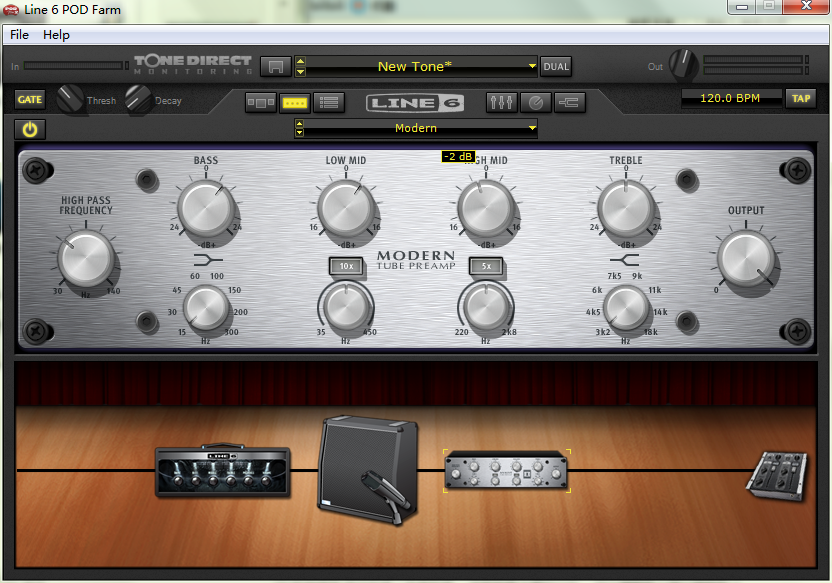Toggle the 10x low mid frequency multiplier
Image resolution: width=832 pixels, height=583 pixels.
pyautogui.click(x=346, y=266)
